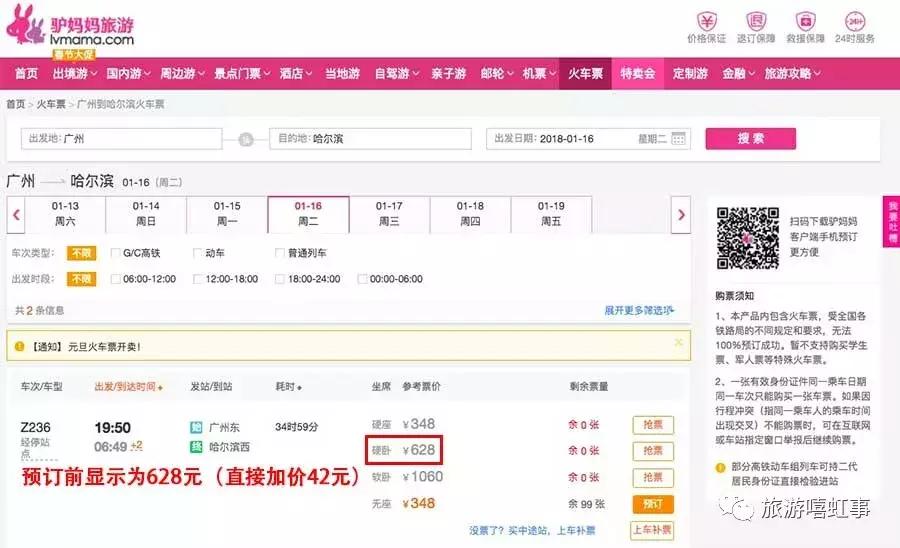Click the 出发地 广州 input field
900x548 pixels.
(122, 139)
